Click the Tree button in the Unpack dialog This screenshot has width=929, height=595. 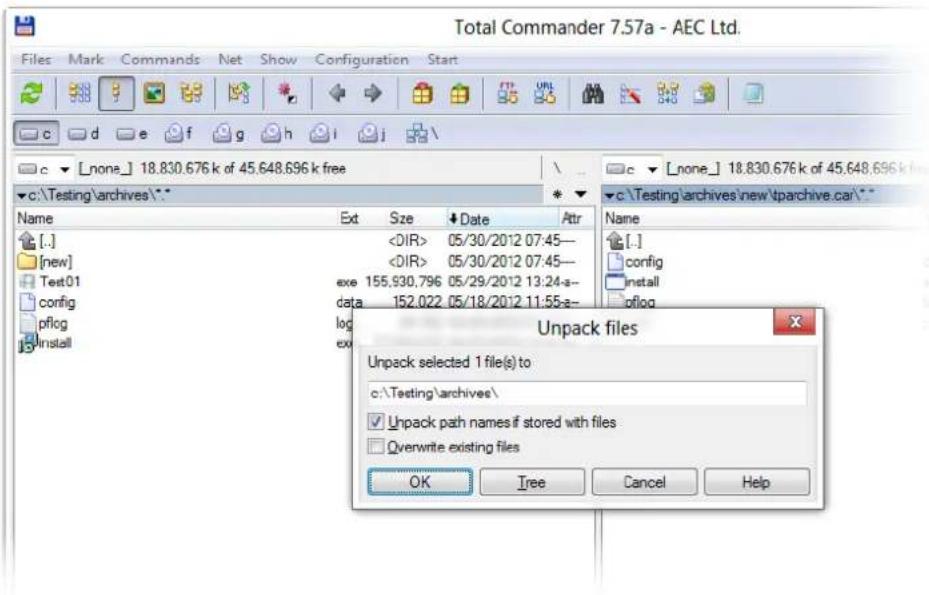tap(532, 482)
